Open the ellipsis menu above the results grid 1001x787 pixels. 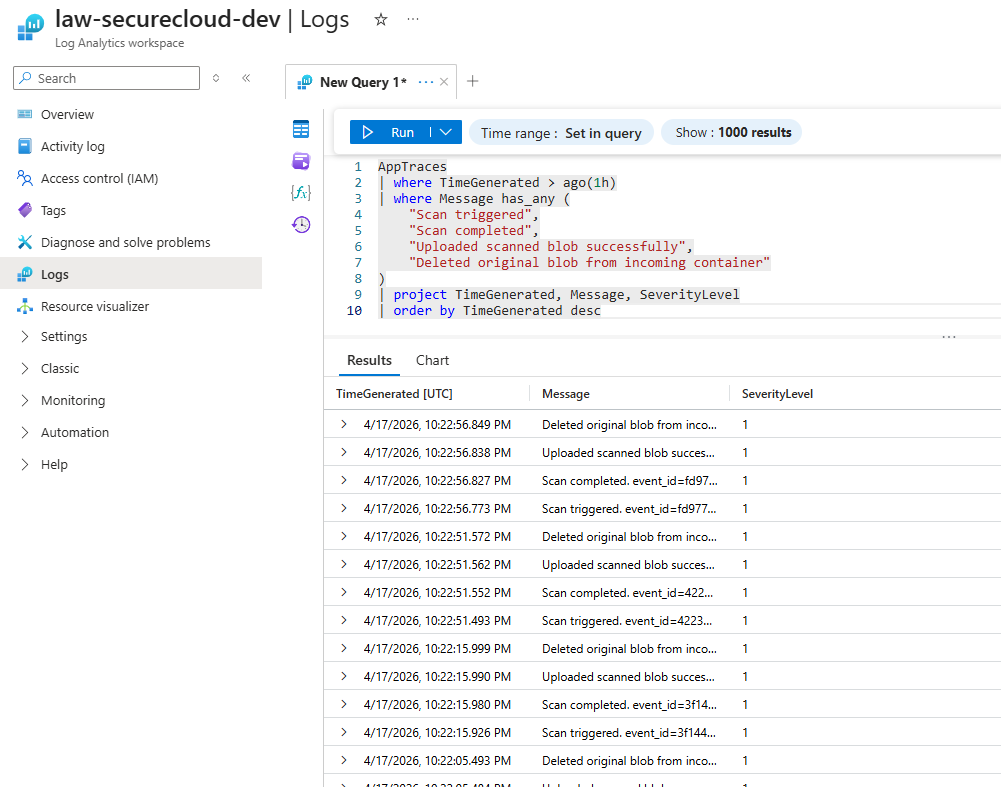[948, 337]
